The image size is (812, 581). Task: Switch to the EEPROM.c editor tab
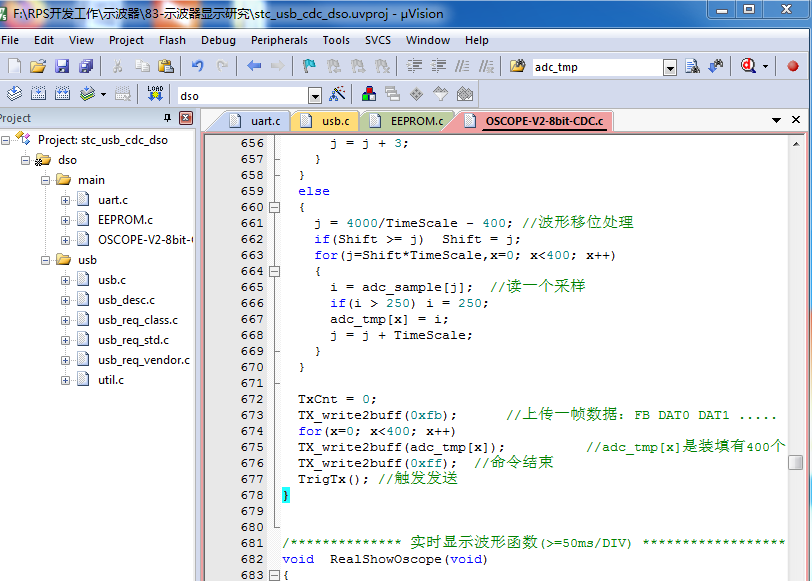coord(409,121)
